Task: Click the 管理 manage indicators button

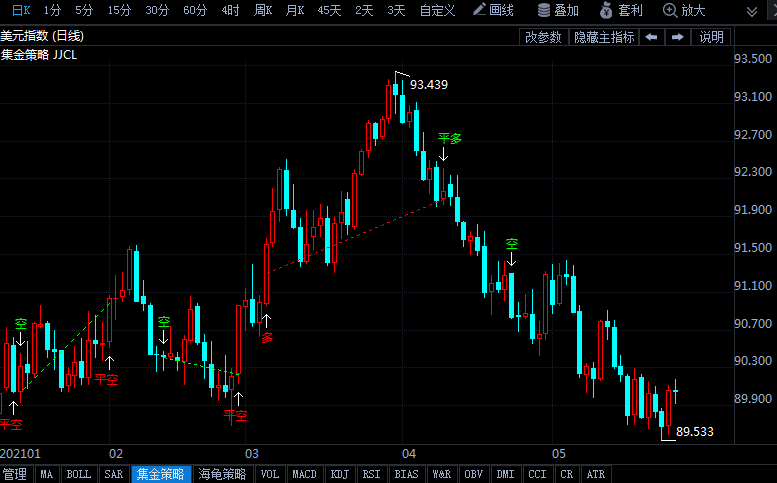Action: (x=15, y=474)
